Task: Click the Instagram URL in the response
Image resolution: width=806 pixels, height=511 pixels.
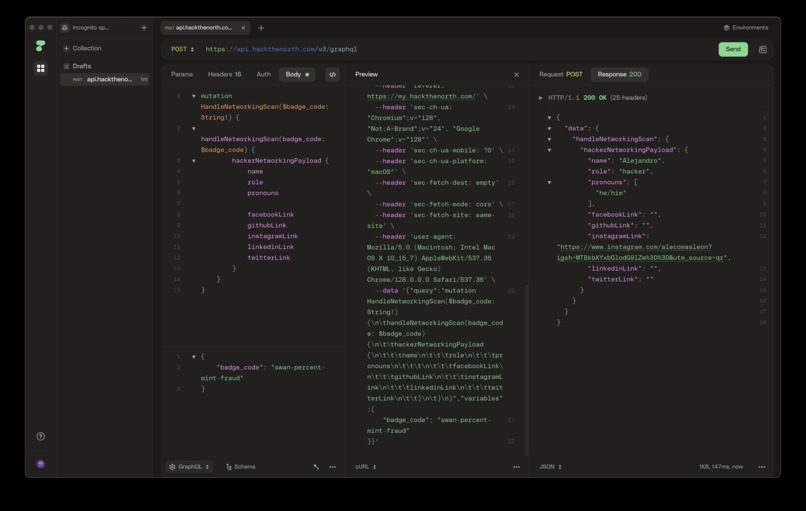Action: tap(643, 252)
